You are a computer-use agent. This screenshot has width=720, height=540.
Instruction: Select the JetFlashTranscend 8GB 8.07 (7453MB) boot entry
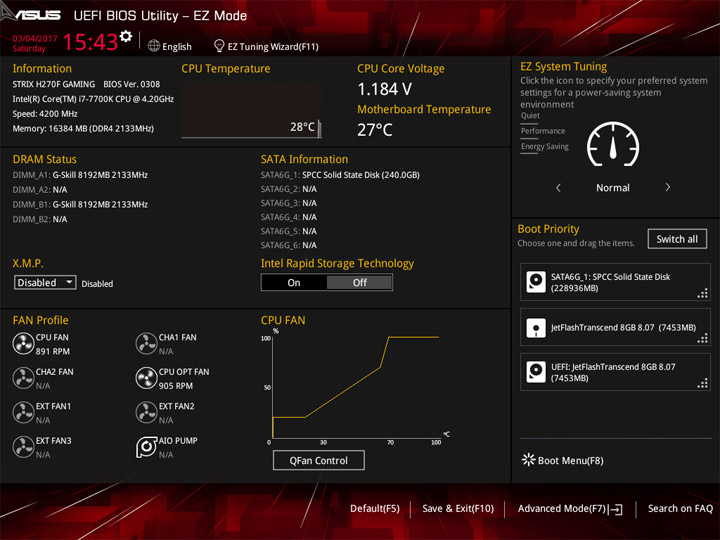[615, 327]
